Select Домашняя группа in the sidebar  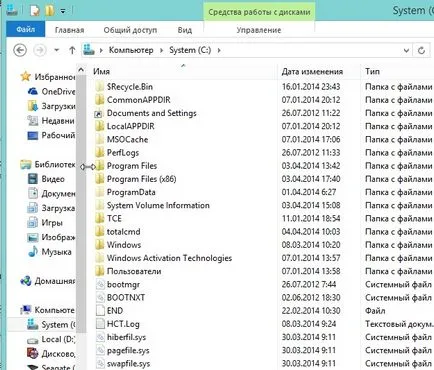coord(48,281)
